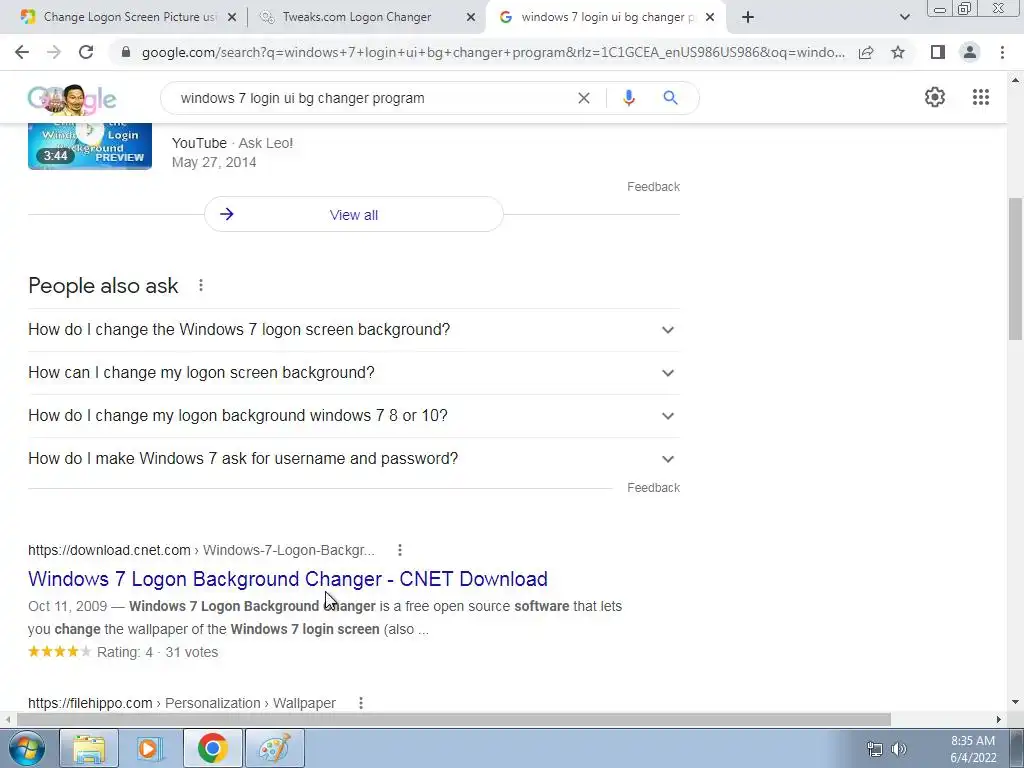Click Feedback under People also ask
Image resolution: width=1024 pixels, height=768 pixels.
click(x=653, y=488)
